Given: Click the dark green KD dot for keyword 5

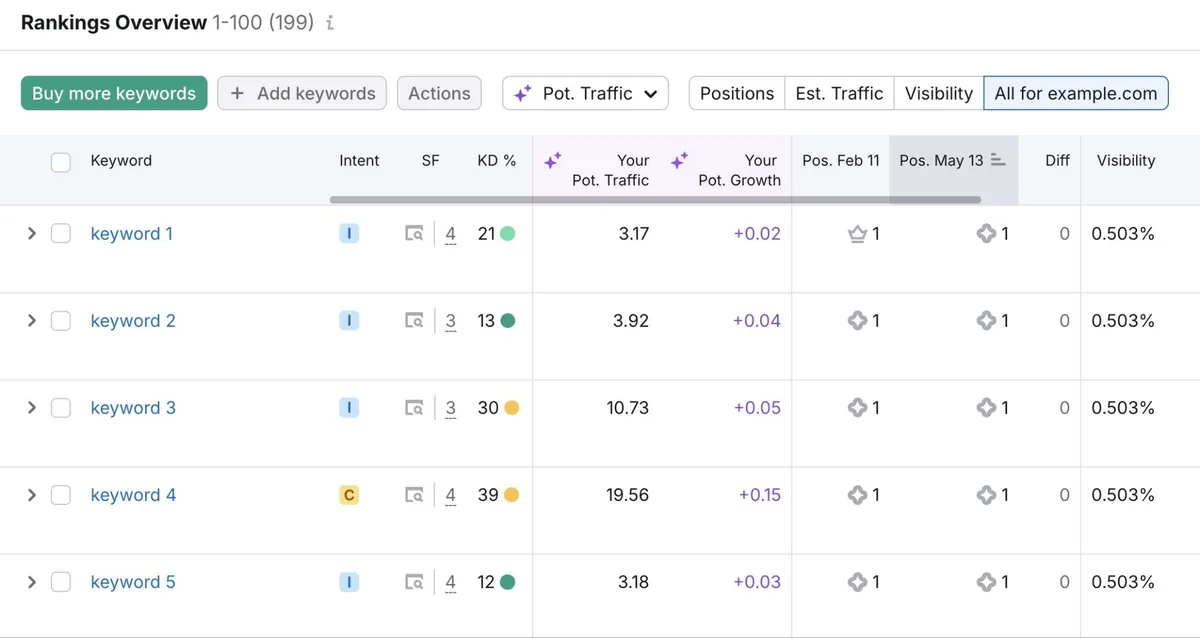Looking at the screenshot, I should [508, 582].
